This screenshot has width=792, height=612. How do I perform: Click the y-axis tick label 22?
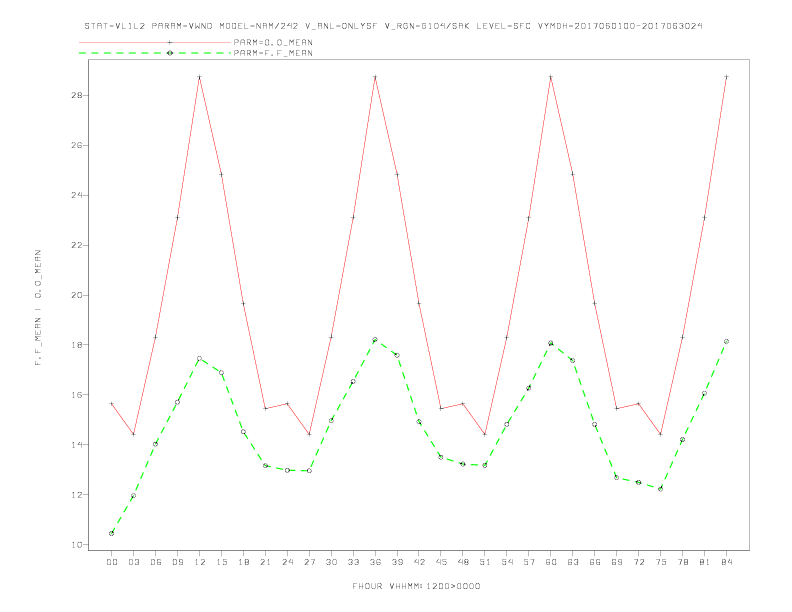tap(76, 245)
